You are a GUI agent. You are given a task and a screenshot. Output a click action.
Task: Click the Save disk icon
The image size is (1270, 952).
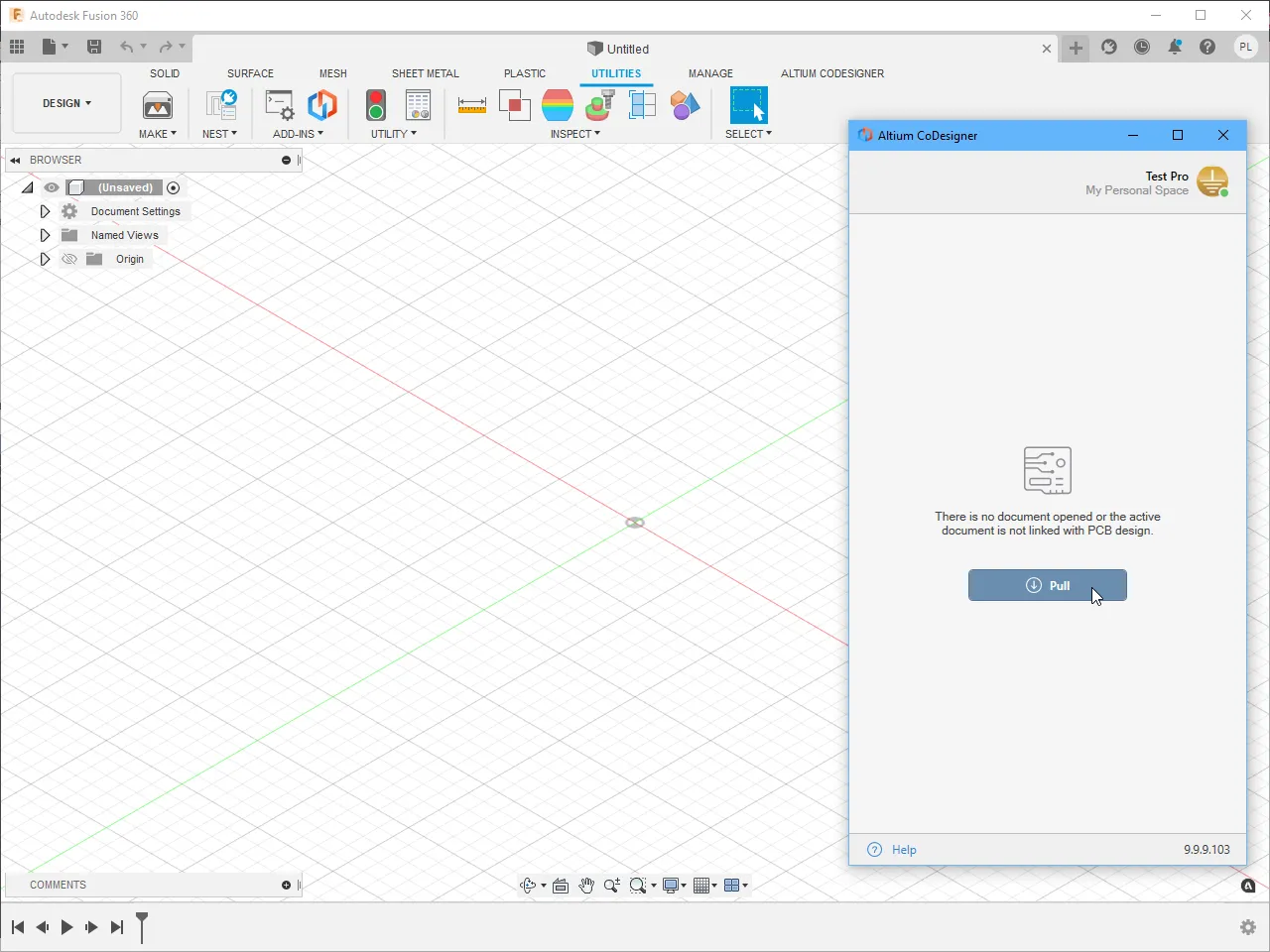pos(94,47)
